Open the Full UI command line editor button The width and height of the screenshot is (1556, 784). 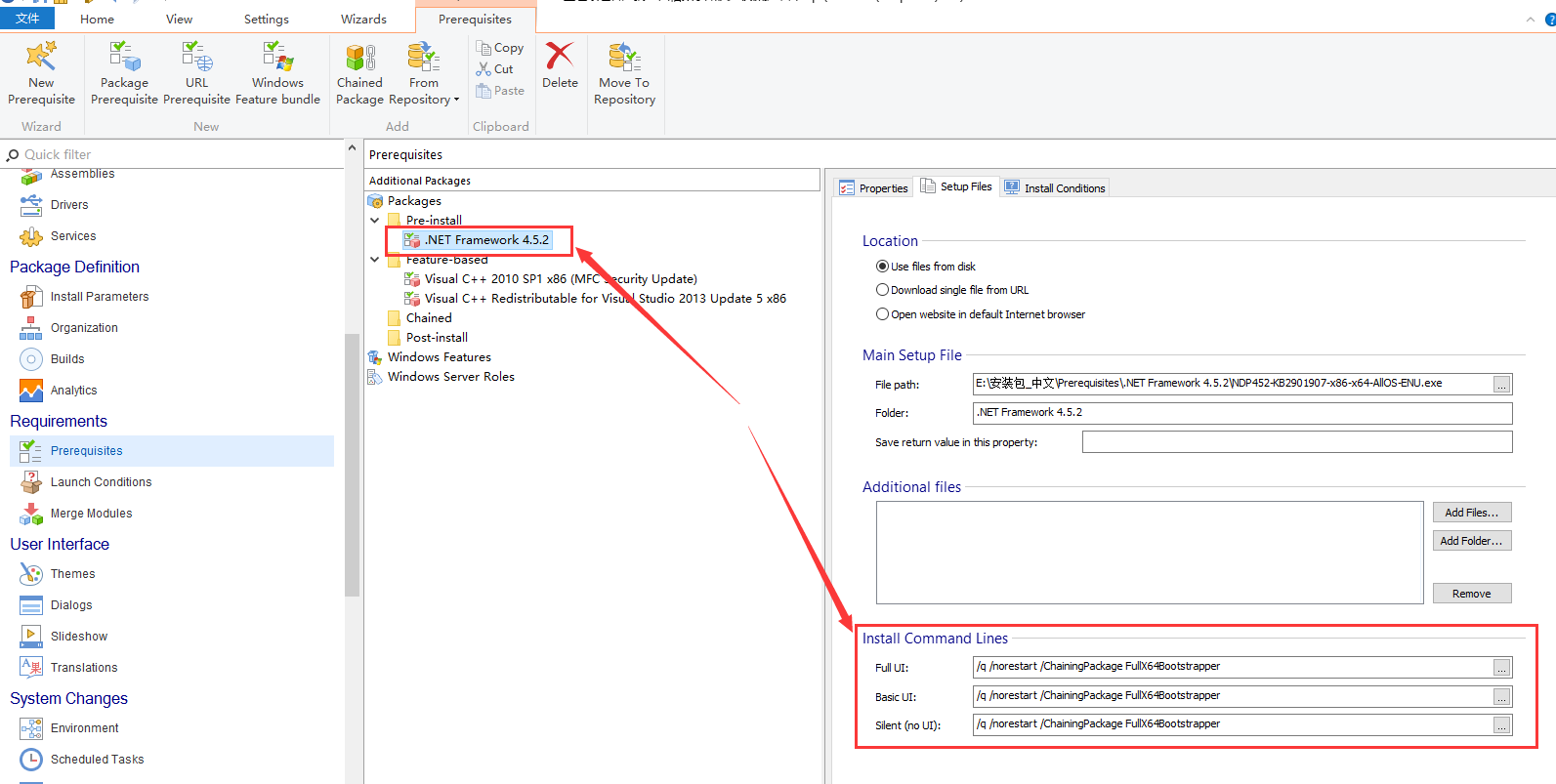point(1502,668)
